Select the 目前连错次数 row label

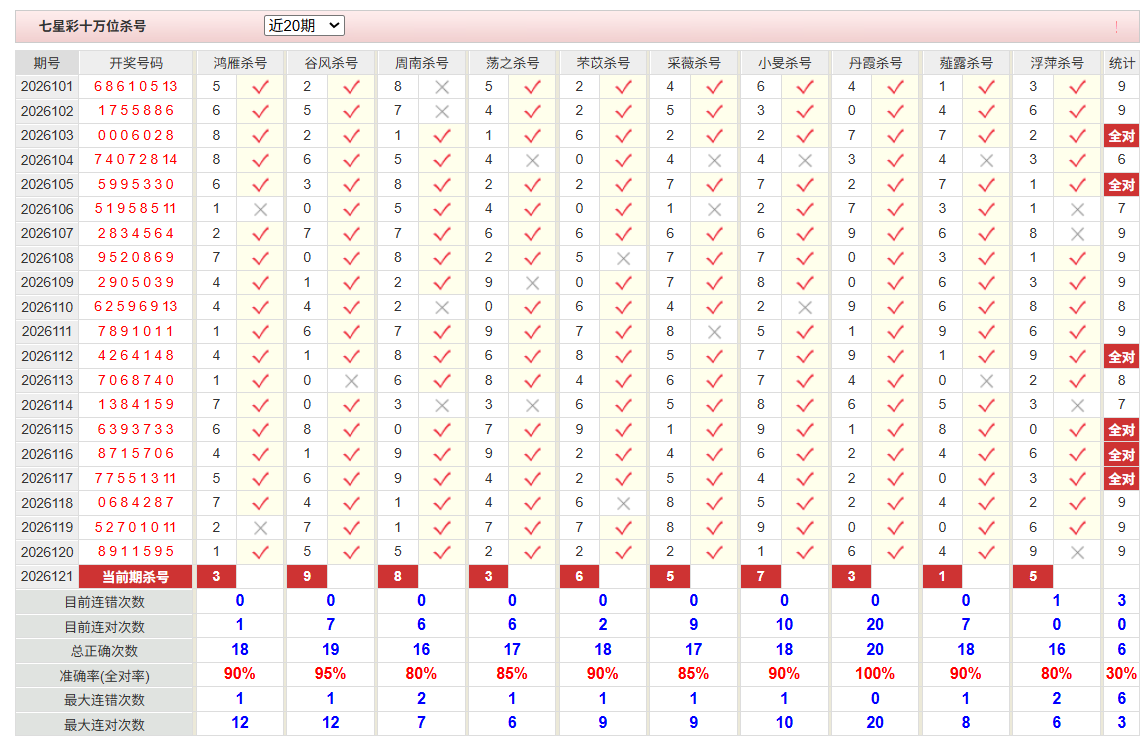[x=104, y=602]
